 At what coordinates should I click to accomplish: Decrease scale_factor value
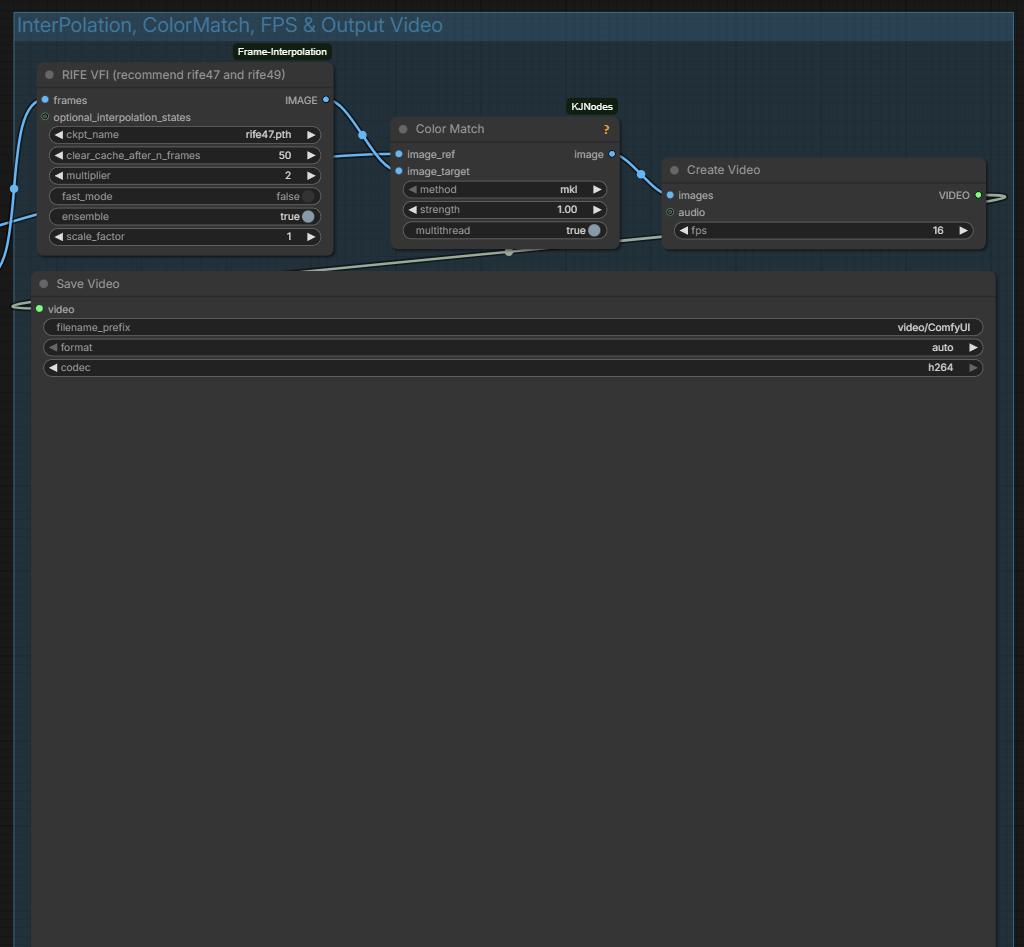pyautogui.click(x=59, y=236)
